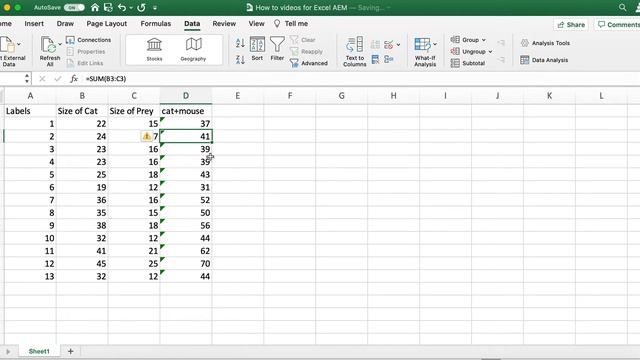Open the Ungroup dropdown arrow
Viewport: 640px width, 360px height.
point(490,52)
